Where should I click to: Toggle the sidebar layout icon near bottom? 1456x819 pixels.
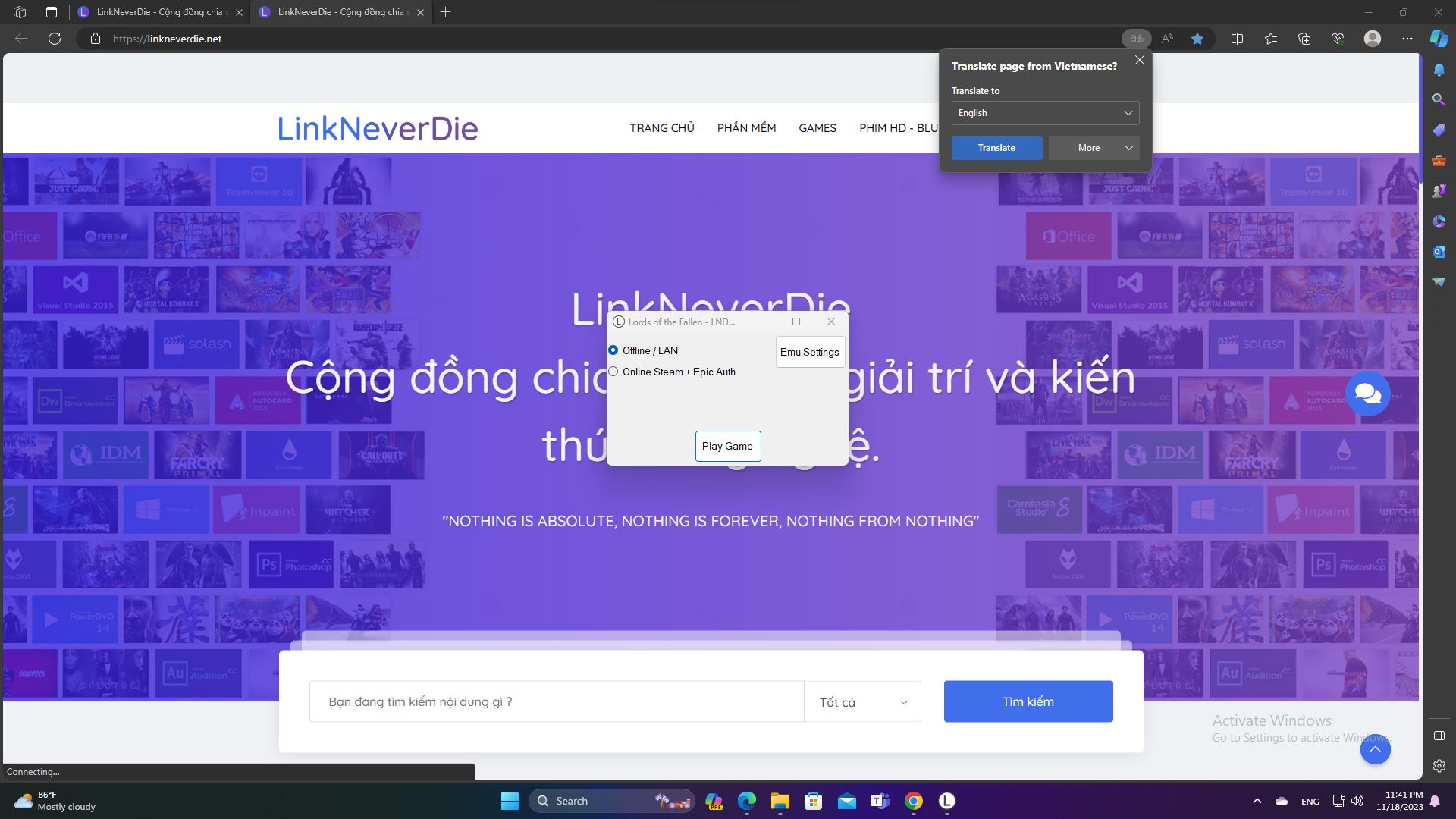[1439, 736]
